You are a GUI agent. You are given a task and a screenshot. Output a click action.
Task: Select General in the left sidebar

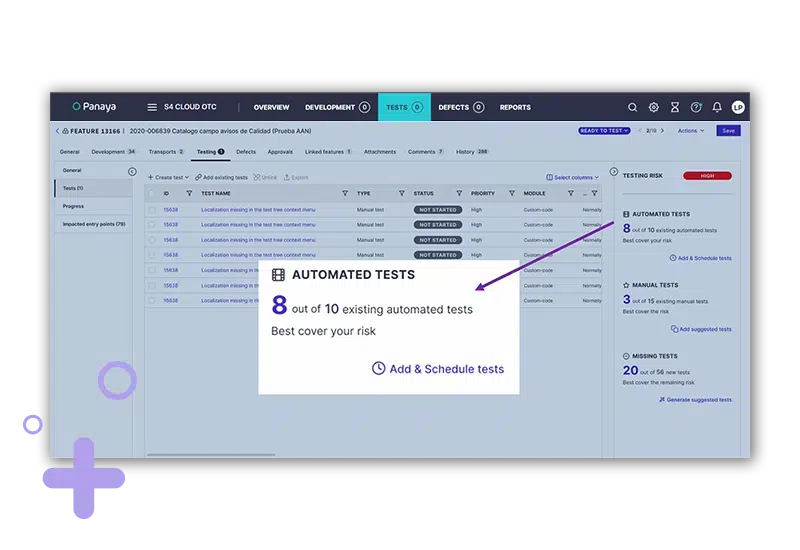[93, 170]
